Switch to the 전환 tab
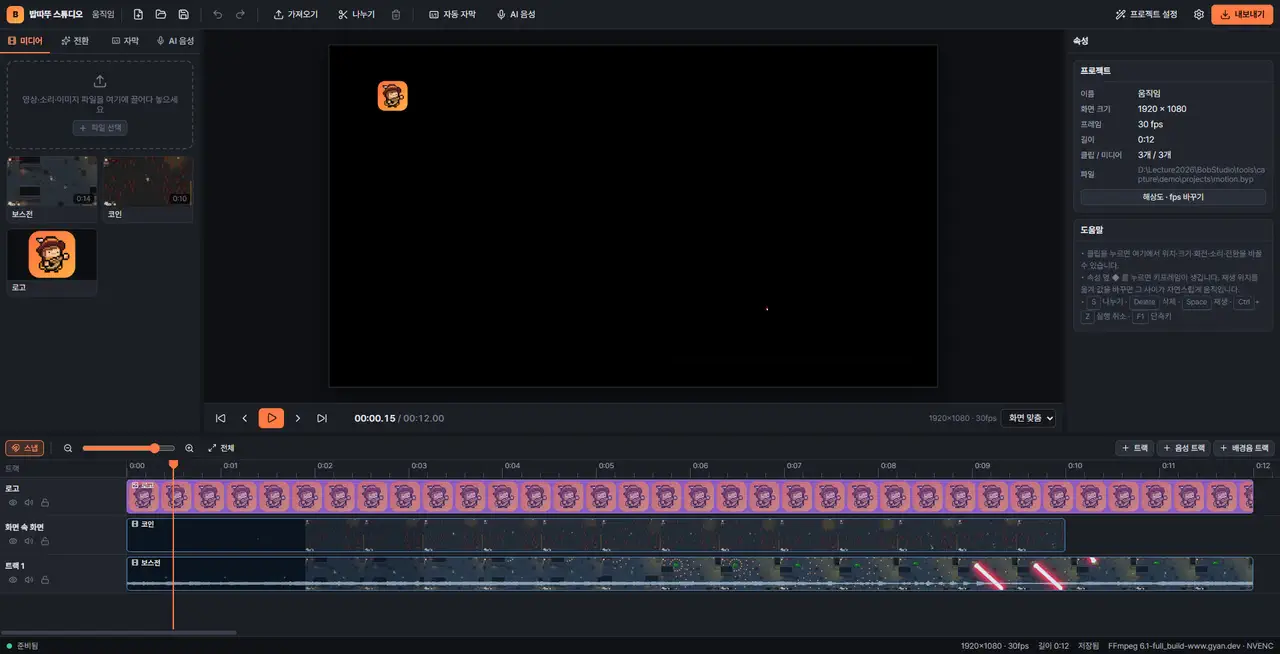The image size is (1280, 654). [x=75, y=41]
